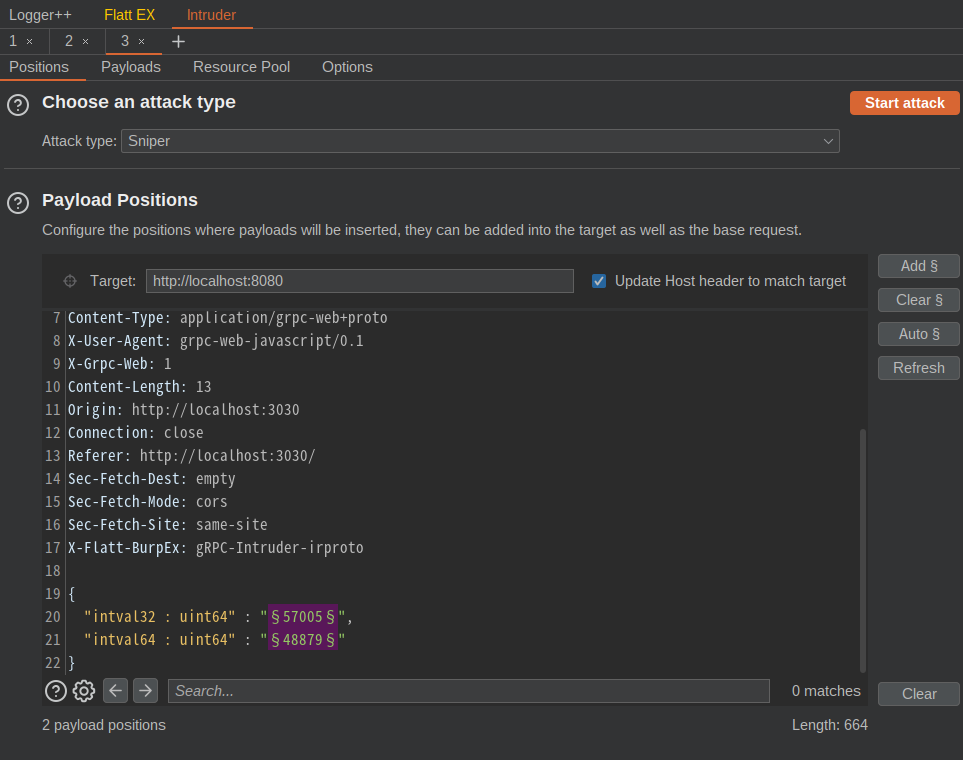The image size is (963, 760).
Task: Click the "intval32 : uint64" key text
Action: pos(160,617)
